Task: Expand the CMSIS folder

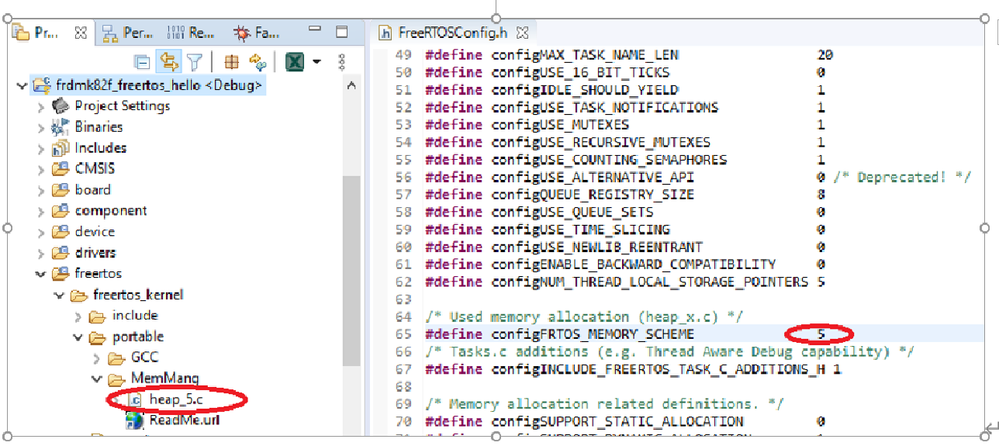Action: coord(41,169)
